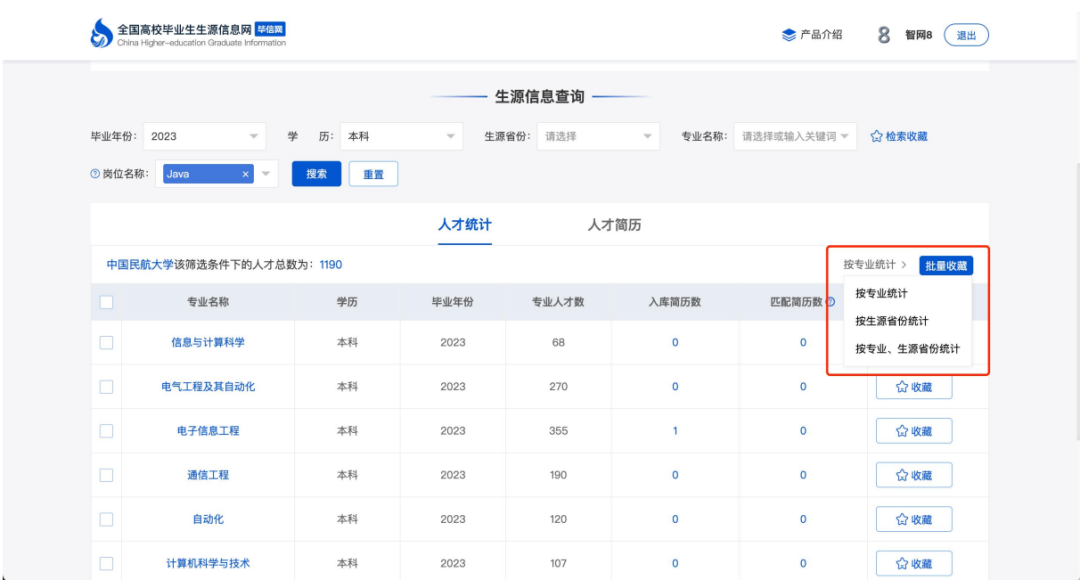
Task: Click the user avatar icon near 智网8
Action: coord(884,35)
